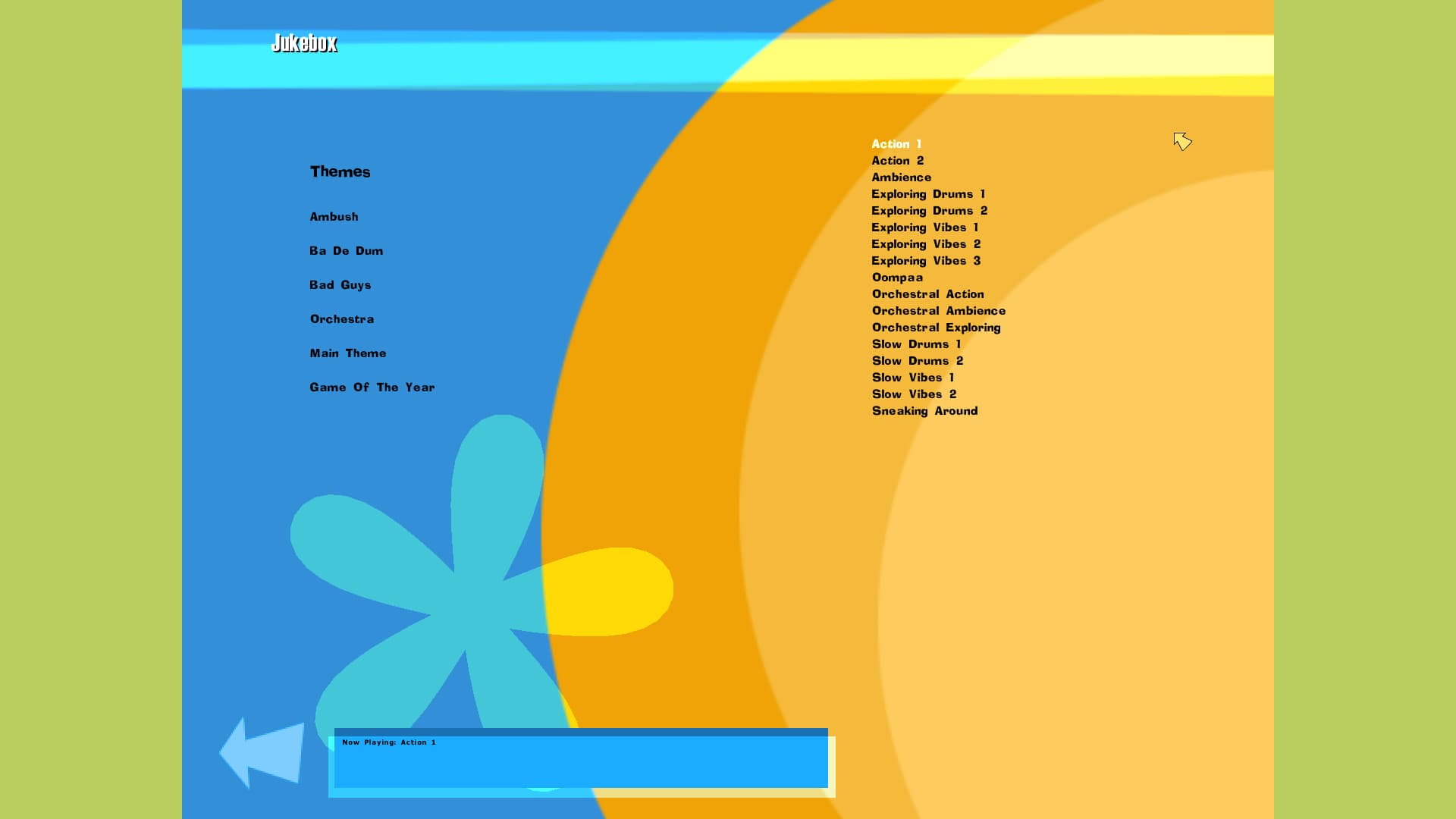1456x819 pixels.
Task: Play the Slow Vibes 2 track
Action: [914, 394]
